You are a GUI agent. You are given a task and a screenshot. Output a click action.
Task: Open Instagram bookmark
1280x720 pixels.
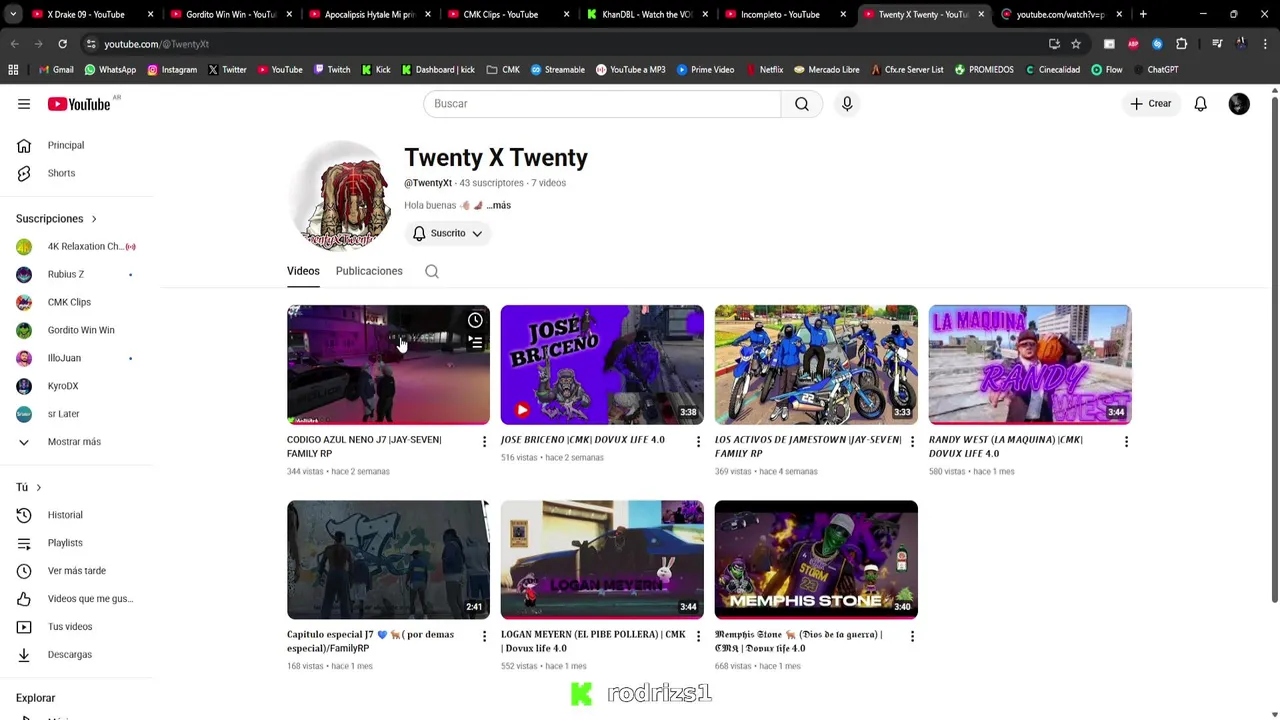pos(172,70)
